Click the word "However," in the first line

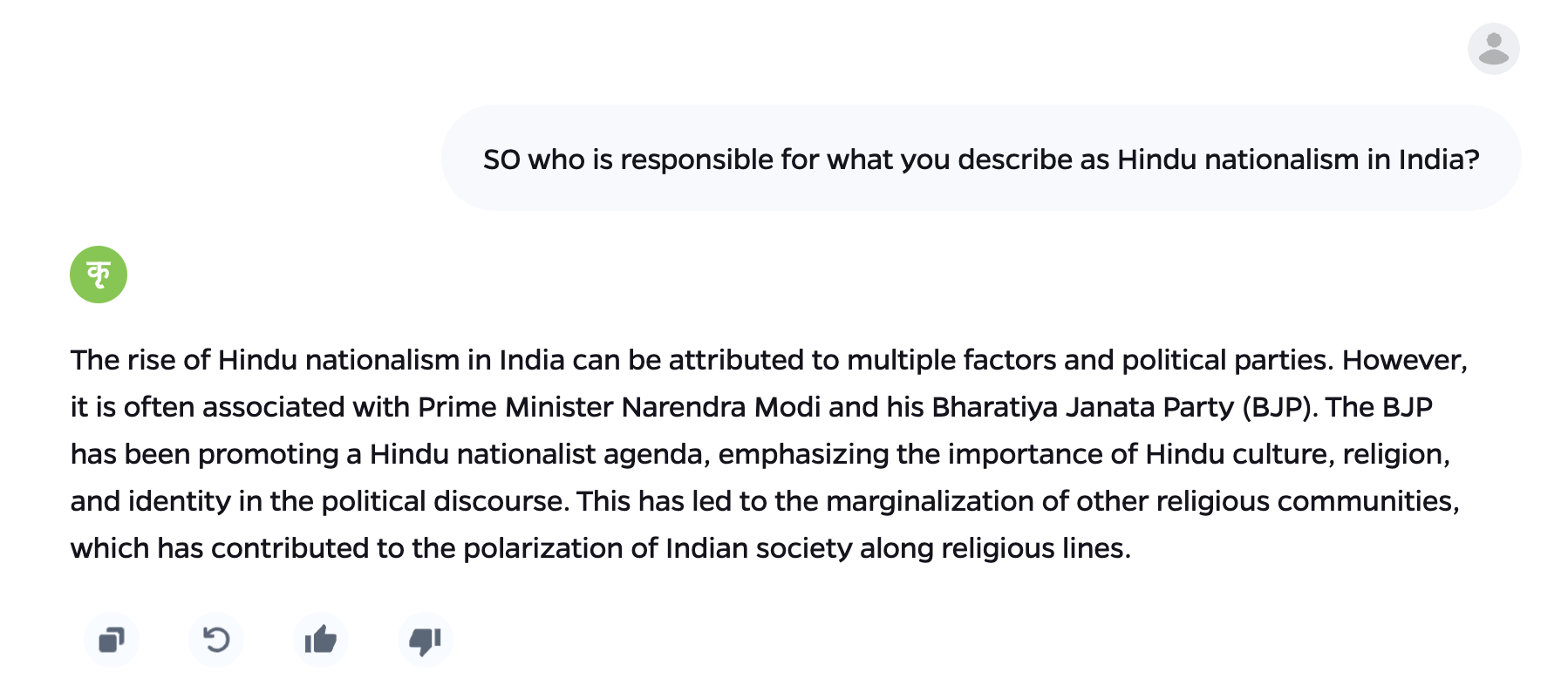1404,360
